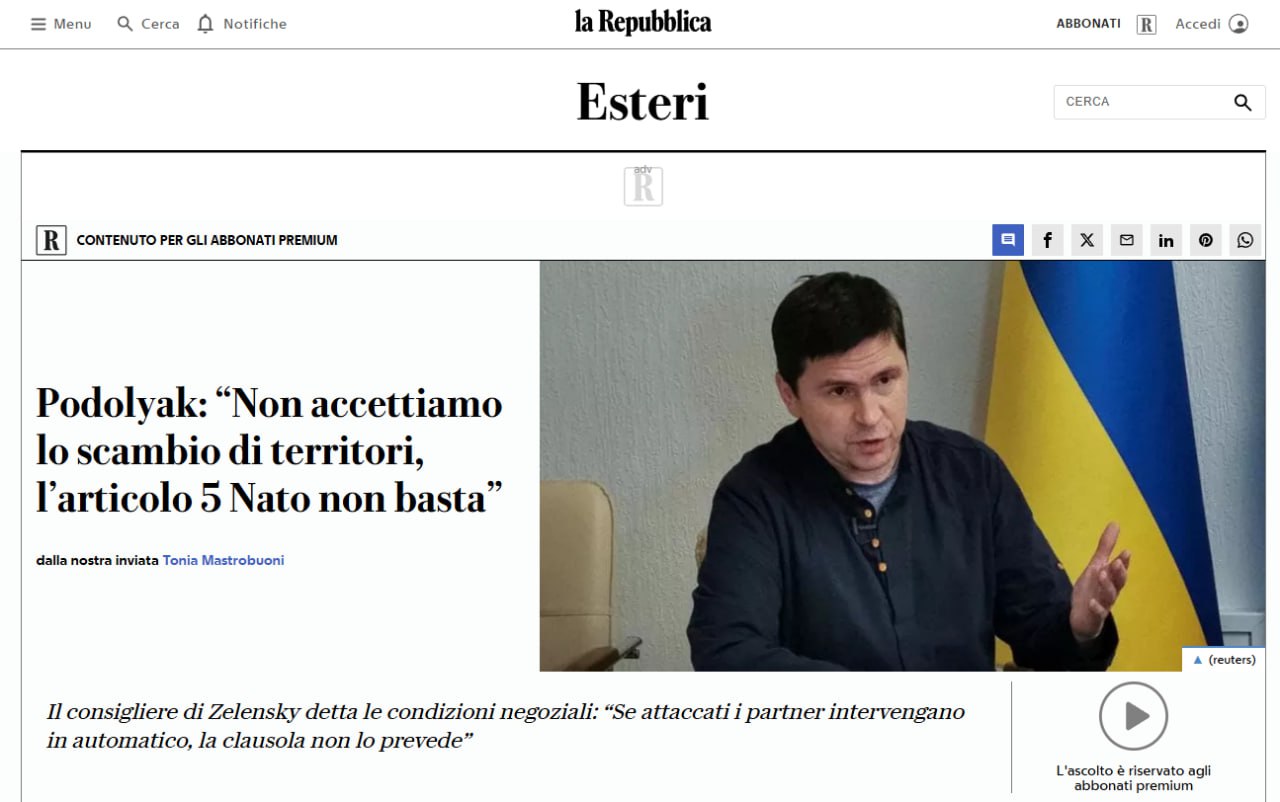Share the article on X
This screenshot has height=802, width=1280.
[1087, 240]
